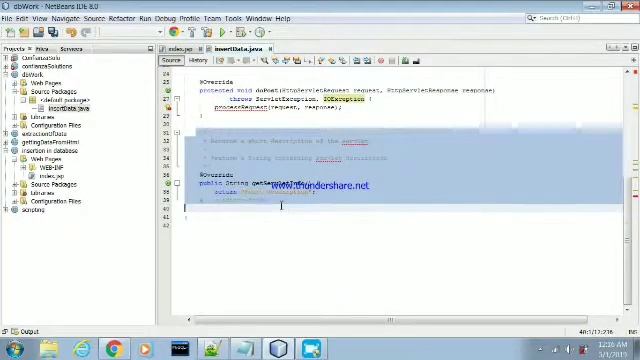Image resolution: width=640 pixels, height=360 pixels.
Task: Click the green Run Project icon
Action: coord(222,32)
